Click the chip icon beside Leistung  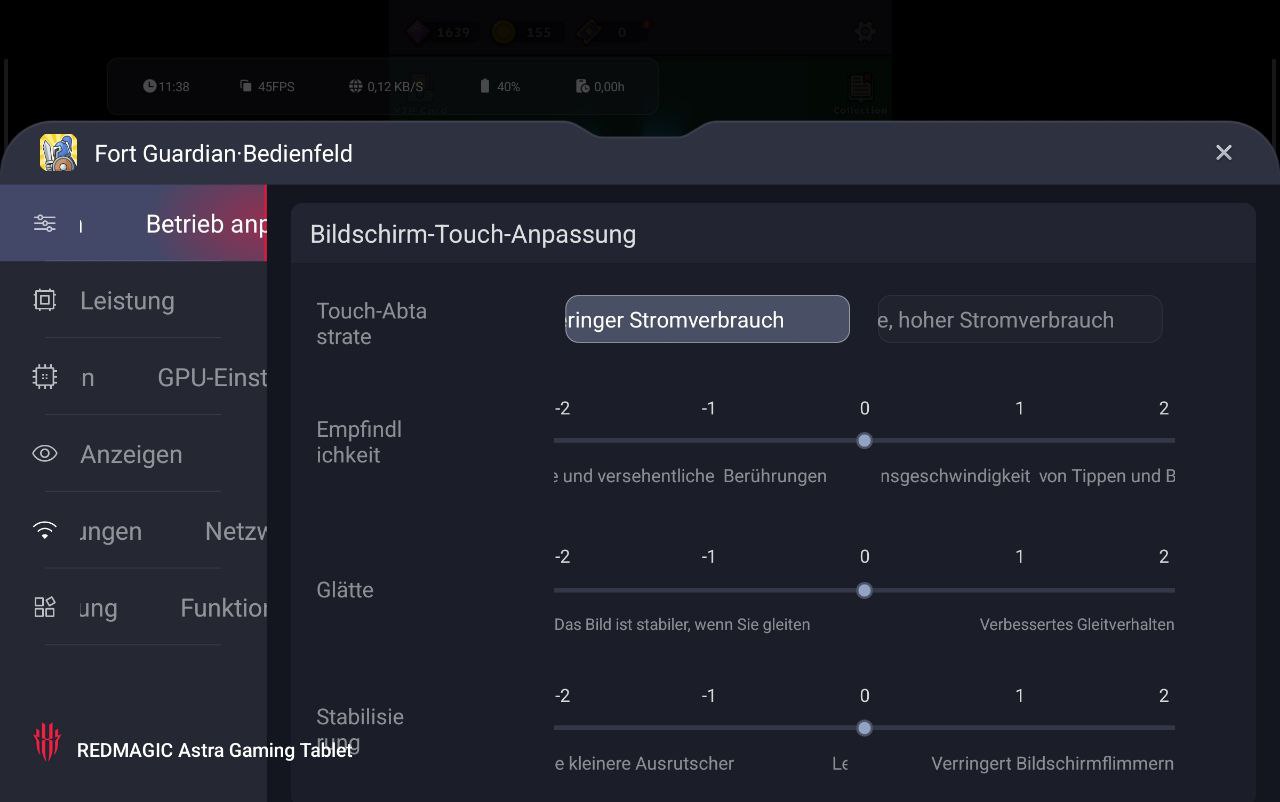[x=45, y=300]
